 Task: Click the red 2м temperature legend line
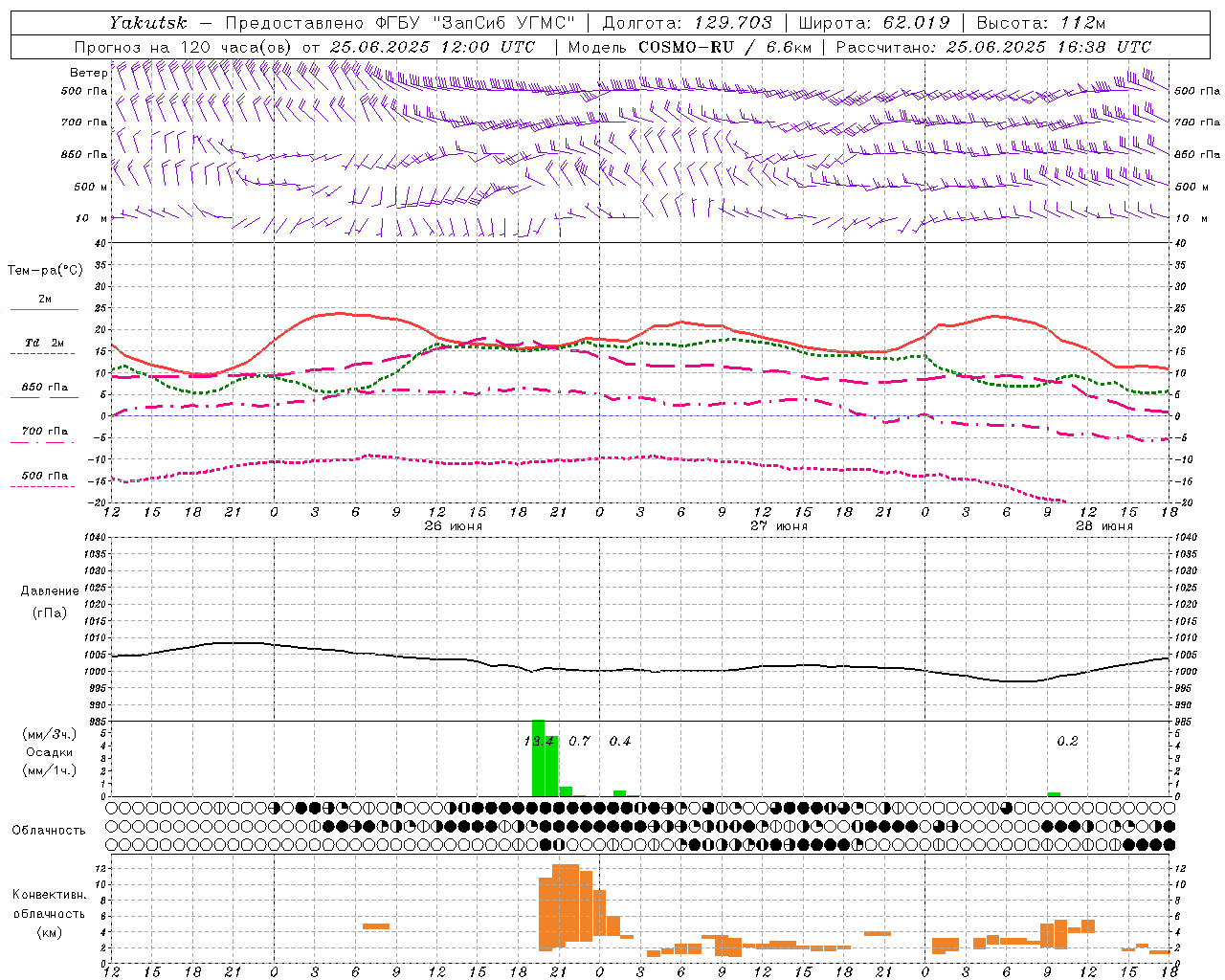pos(44,310)
